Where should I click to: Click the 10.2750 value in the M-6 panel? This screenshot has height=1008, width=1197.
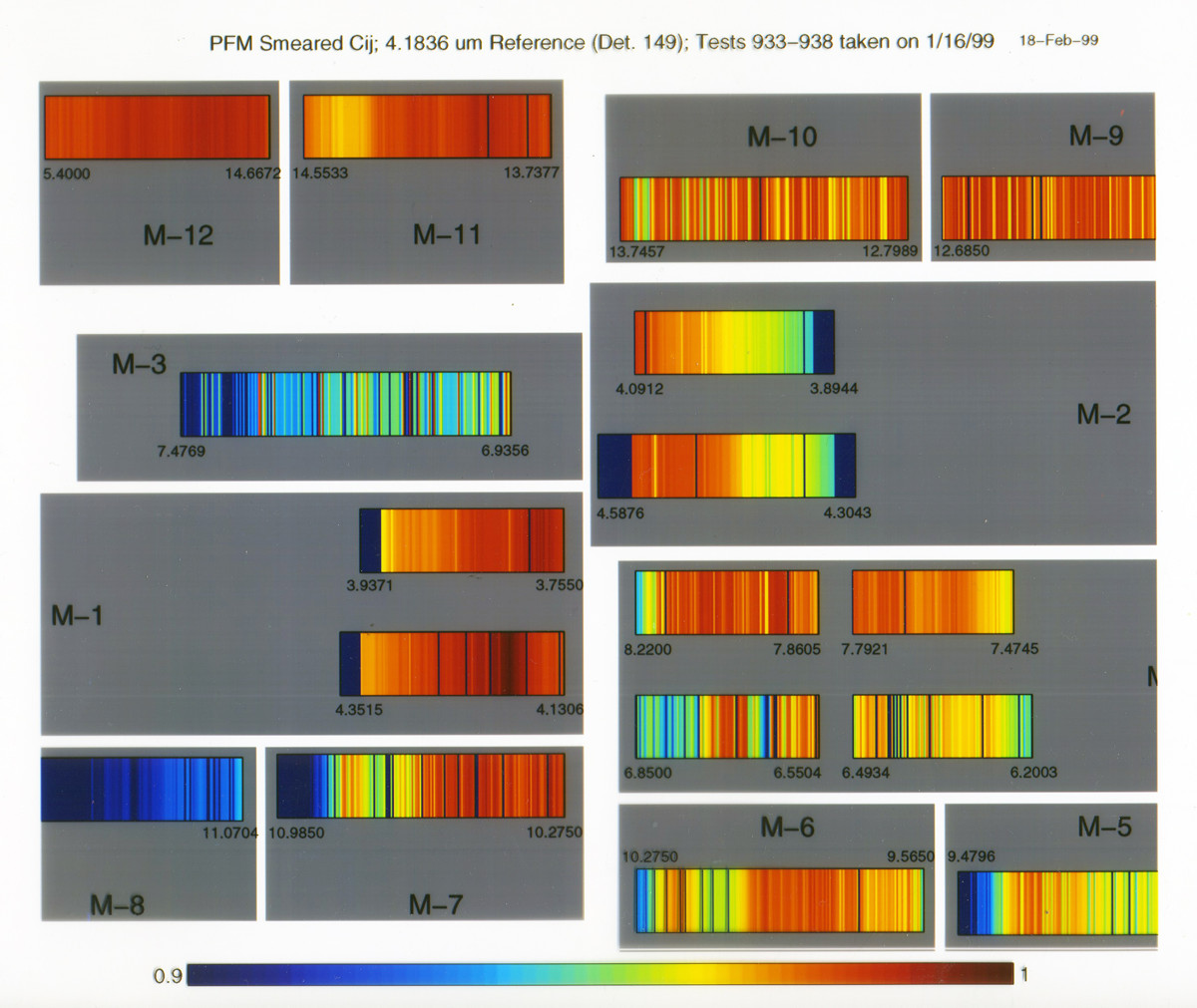649,856
